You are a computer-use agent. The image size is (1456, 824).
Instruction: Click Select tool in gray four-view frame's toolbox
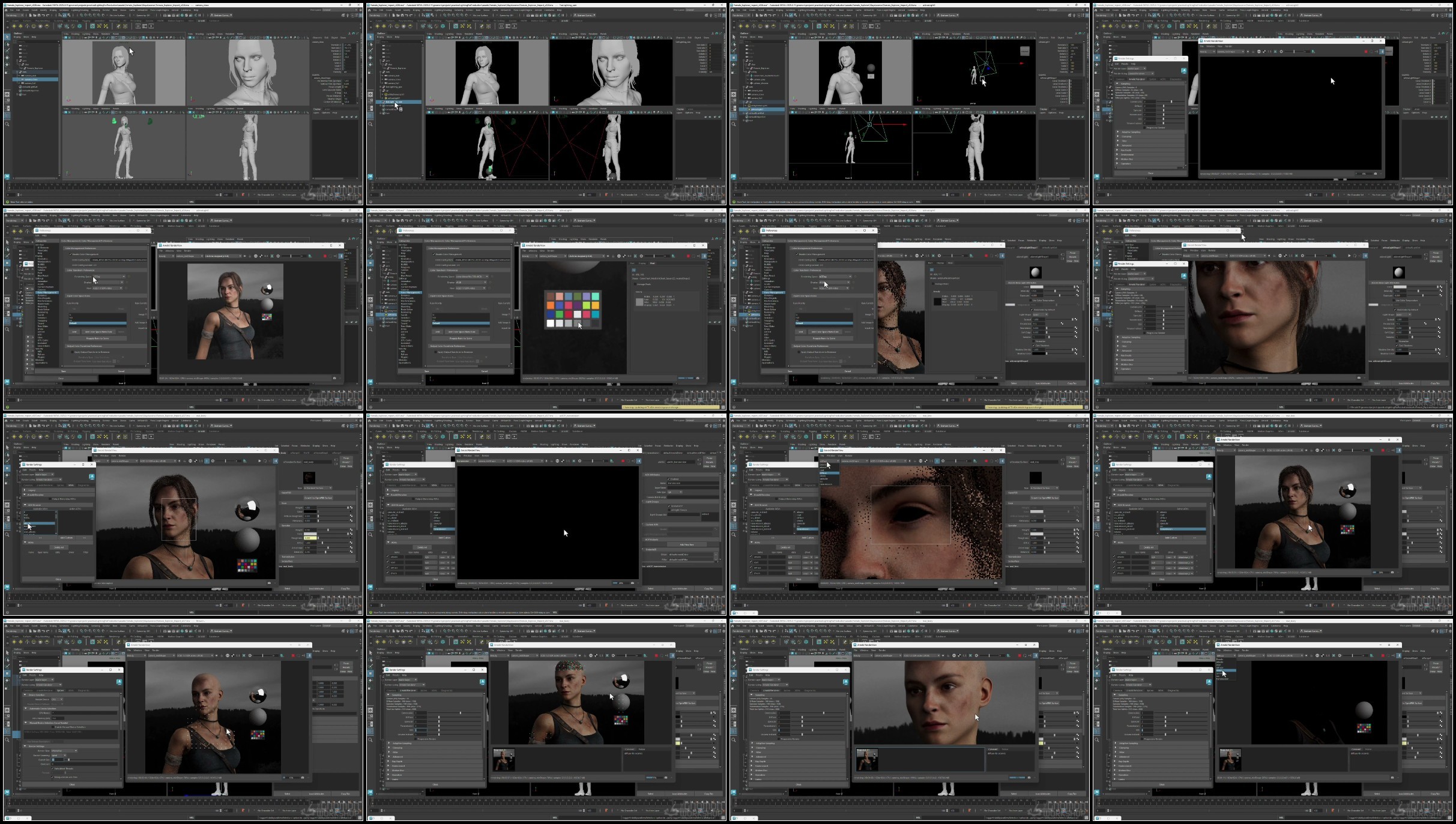click(7, 37)
